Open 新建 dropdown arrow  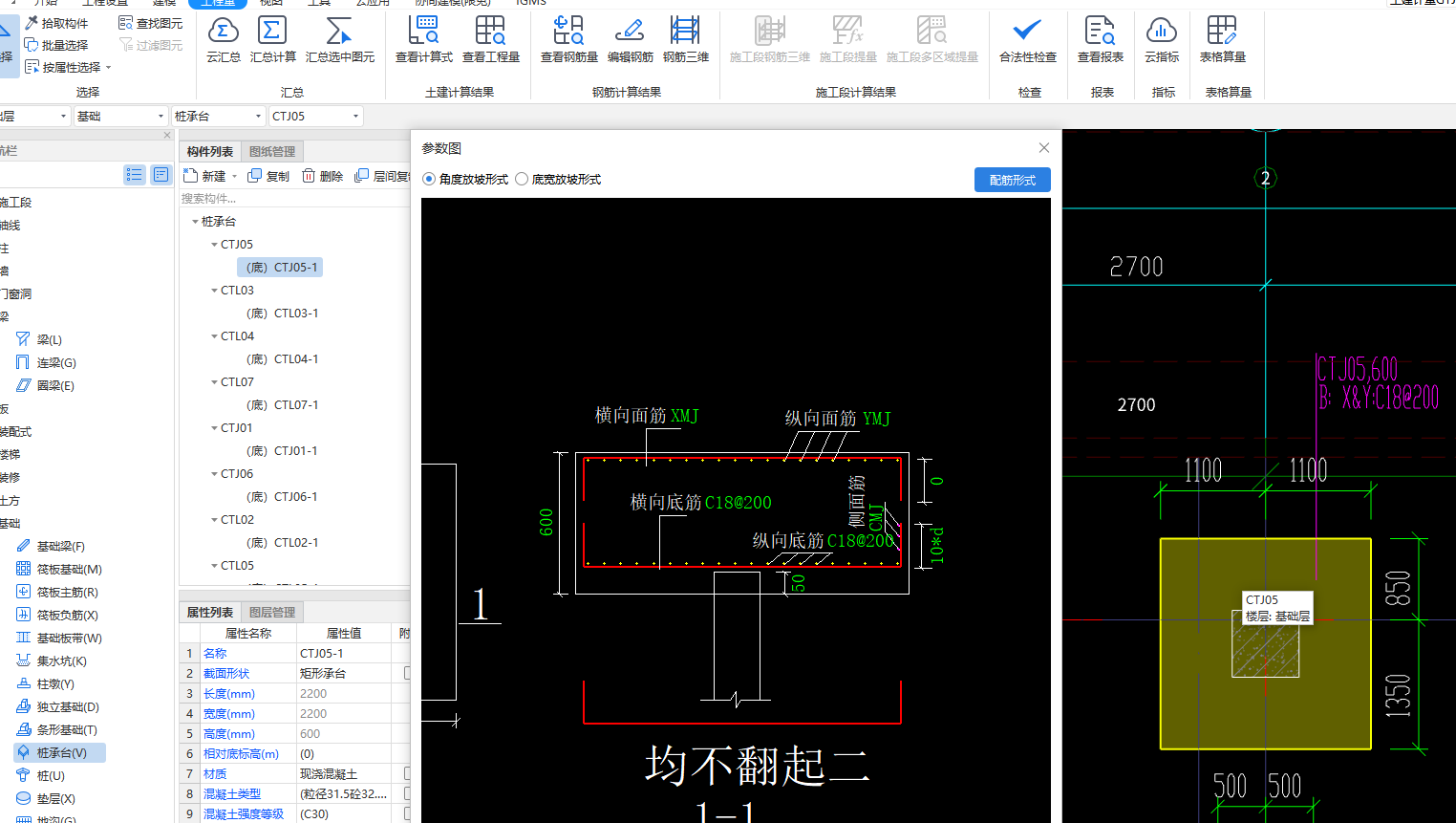point(234,177)
